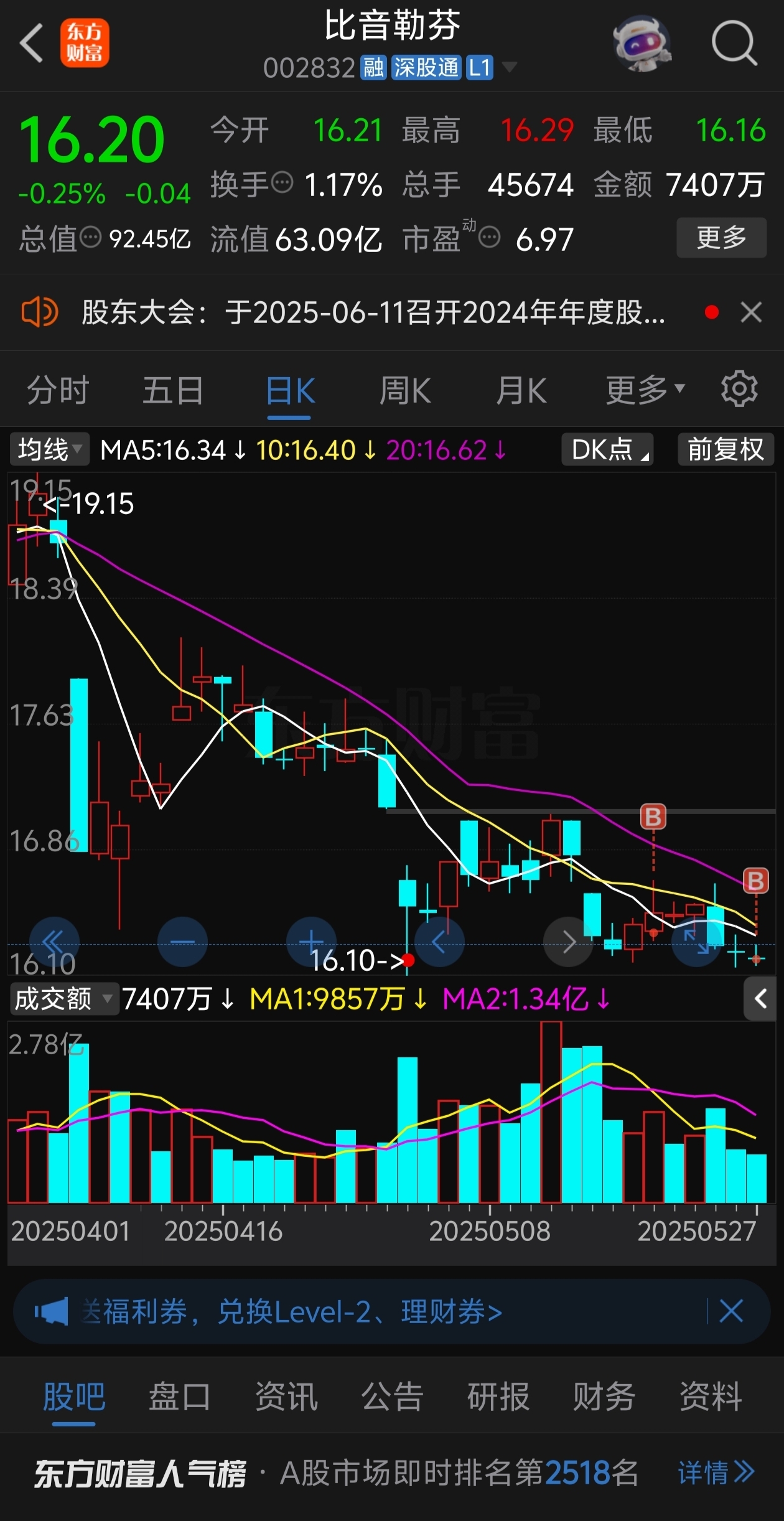Jump chart far left with double arrow
This screenshot has height=1521, width=784.
click(x=54, y=942)
